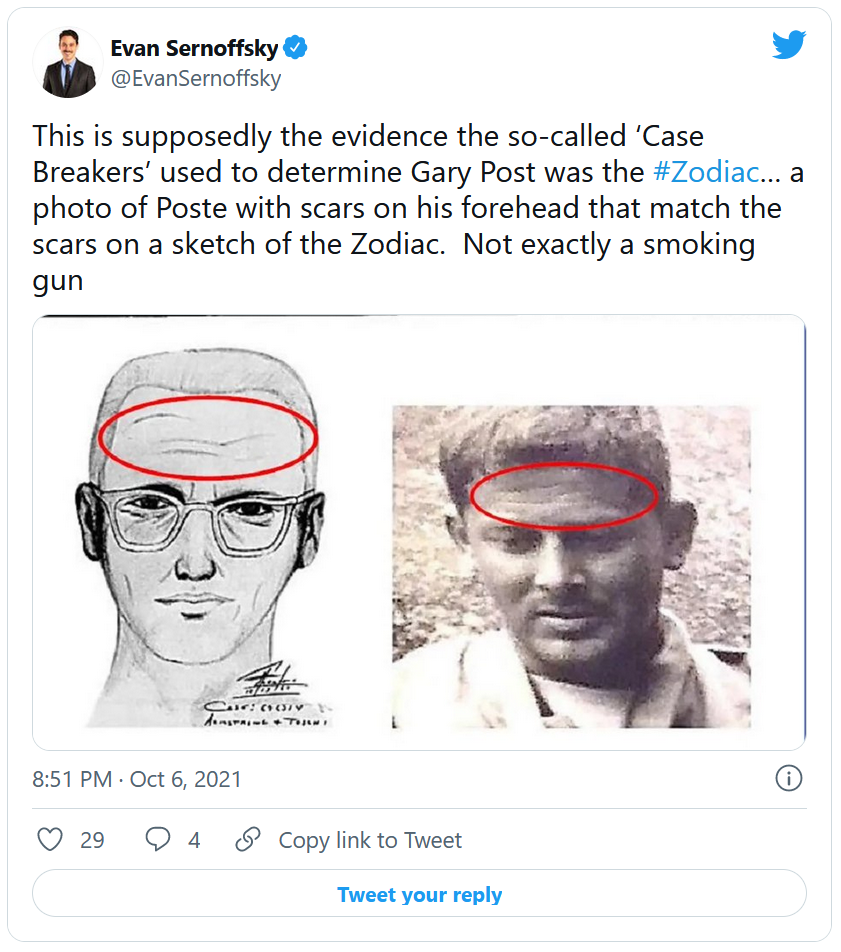Click the red oval on the sketch's forehead

click(209, 403)
